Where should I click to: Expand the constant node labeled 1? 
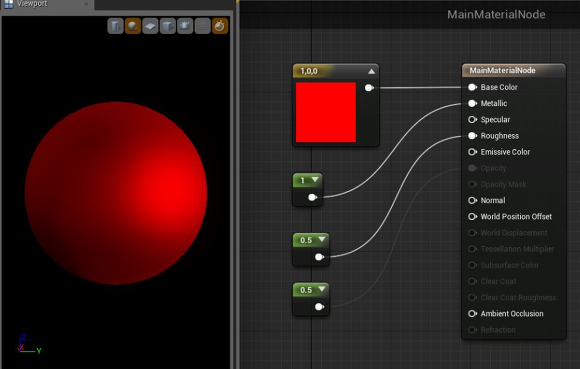[315, 180]
